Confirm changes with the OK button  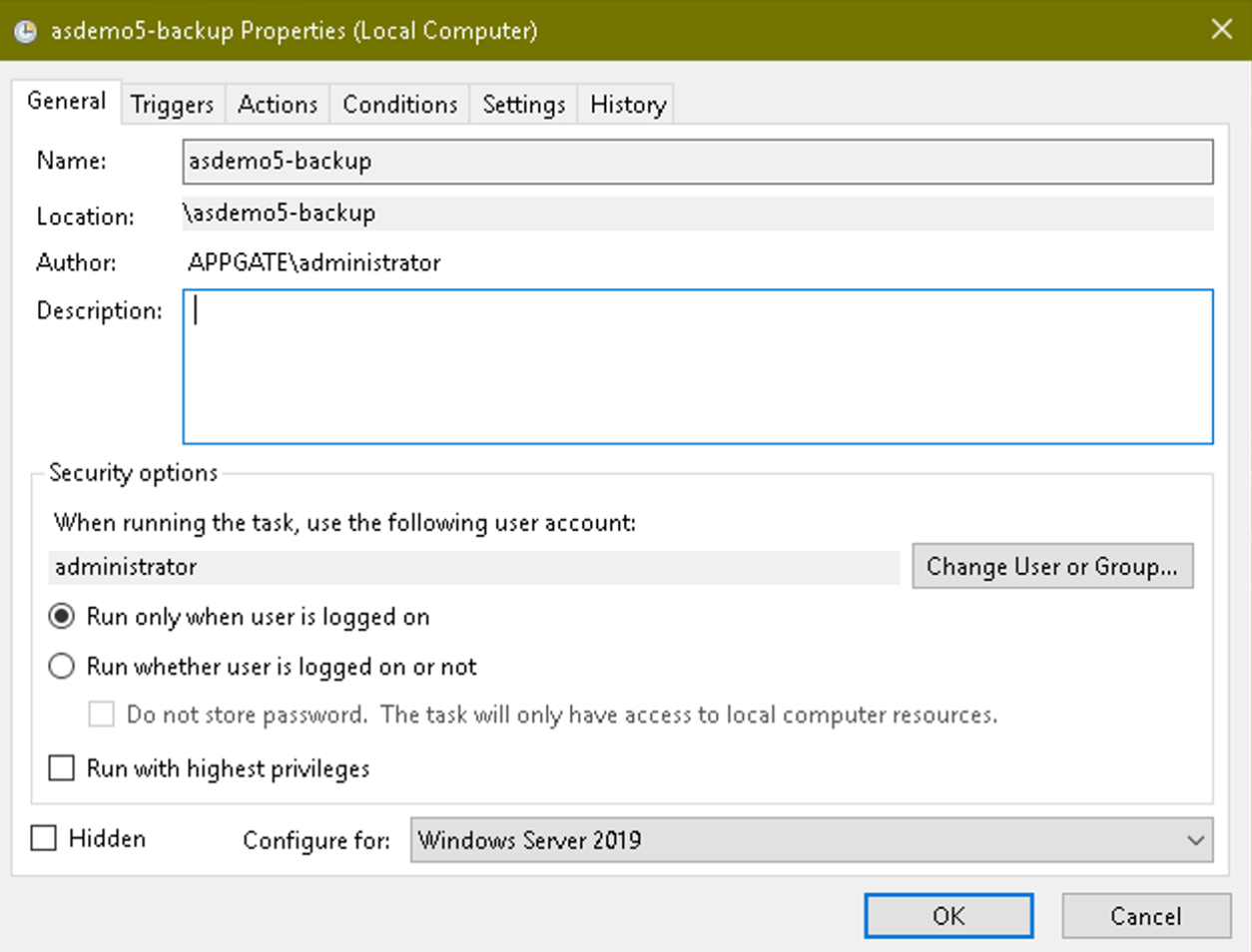click(946, 916)
